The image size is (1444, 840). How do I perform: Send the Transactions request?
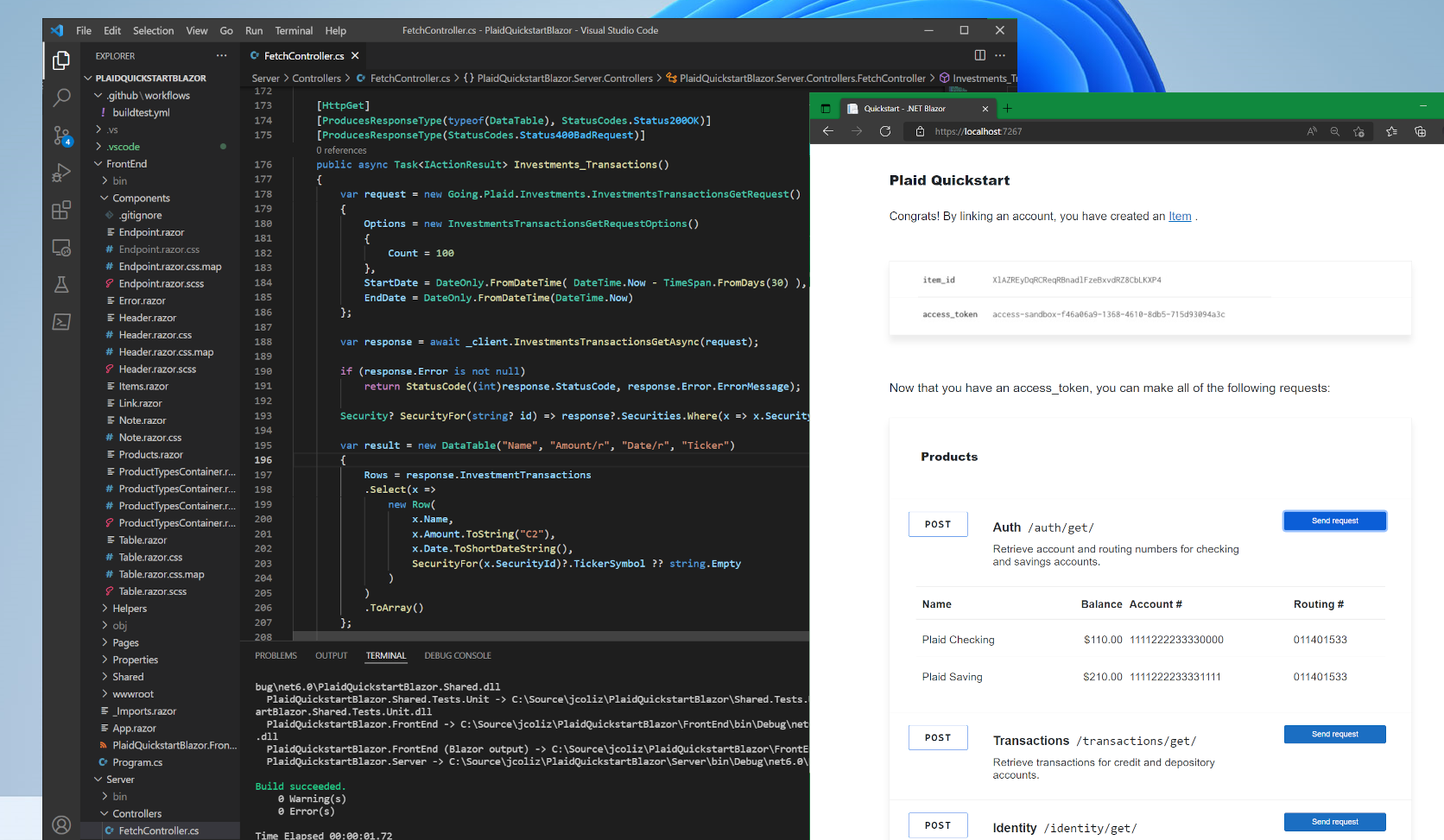(1334, 734)
